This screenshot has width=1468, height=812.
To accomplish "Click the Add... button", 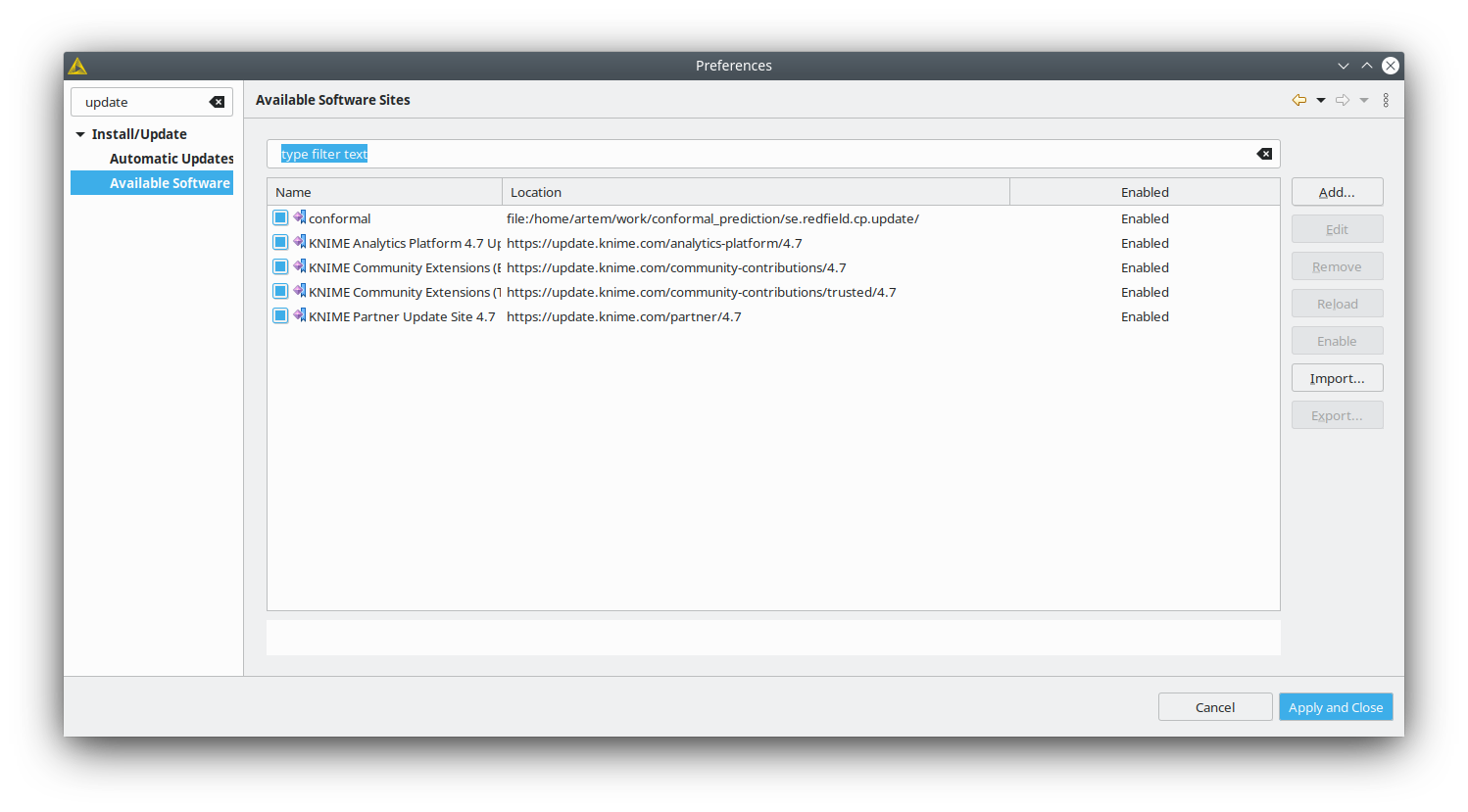I will pos(1337,192).
